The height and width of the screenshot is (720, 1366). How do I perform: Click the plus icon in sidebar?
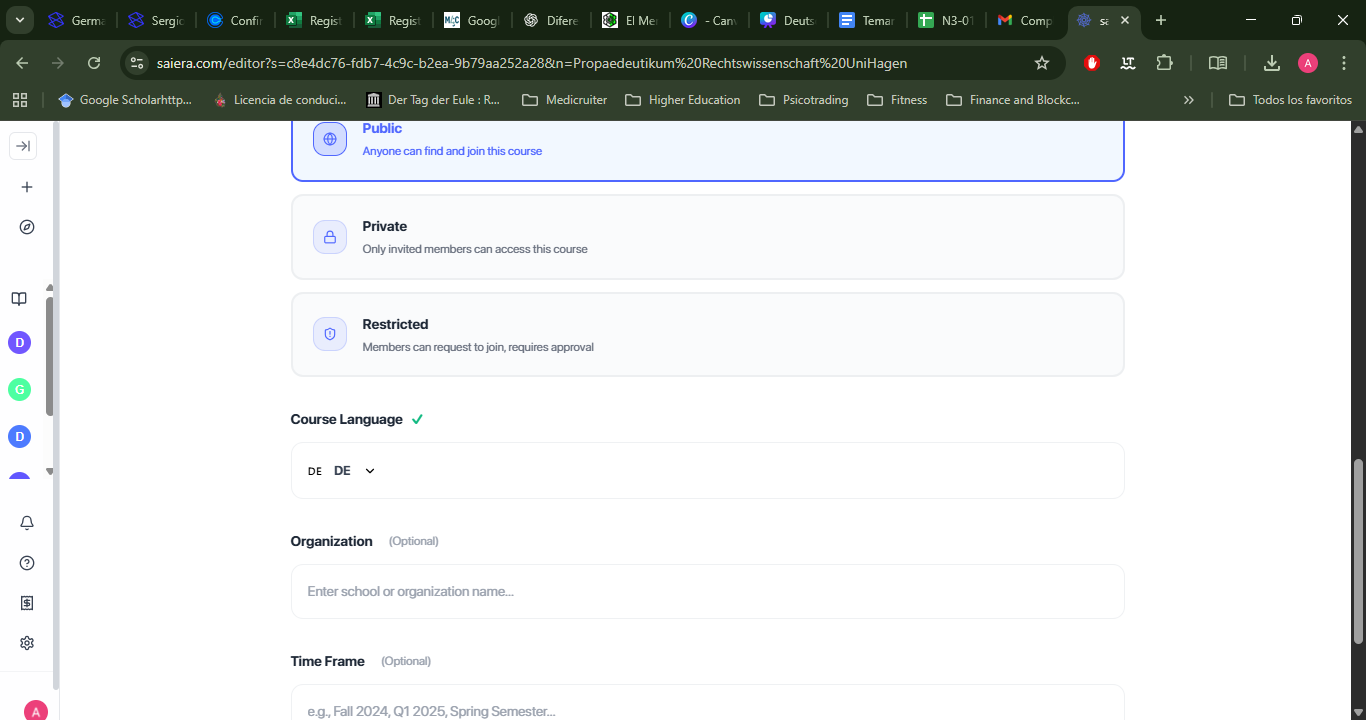click(x=27, y=187)
